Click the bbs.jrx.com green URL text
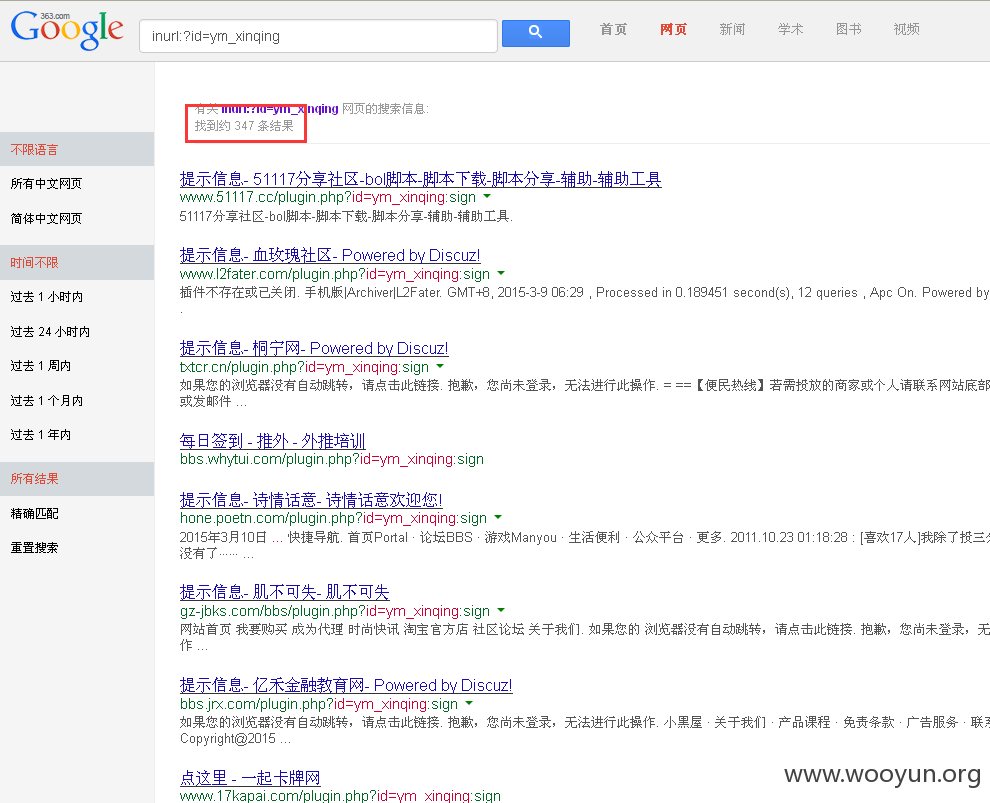The height and width of the screenshot is (803, 990). click(319, 704)
